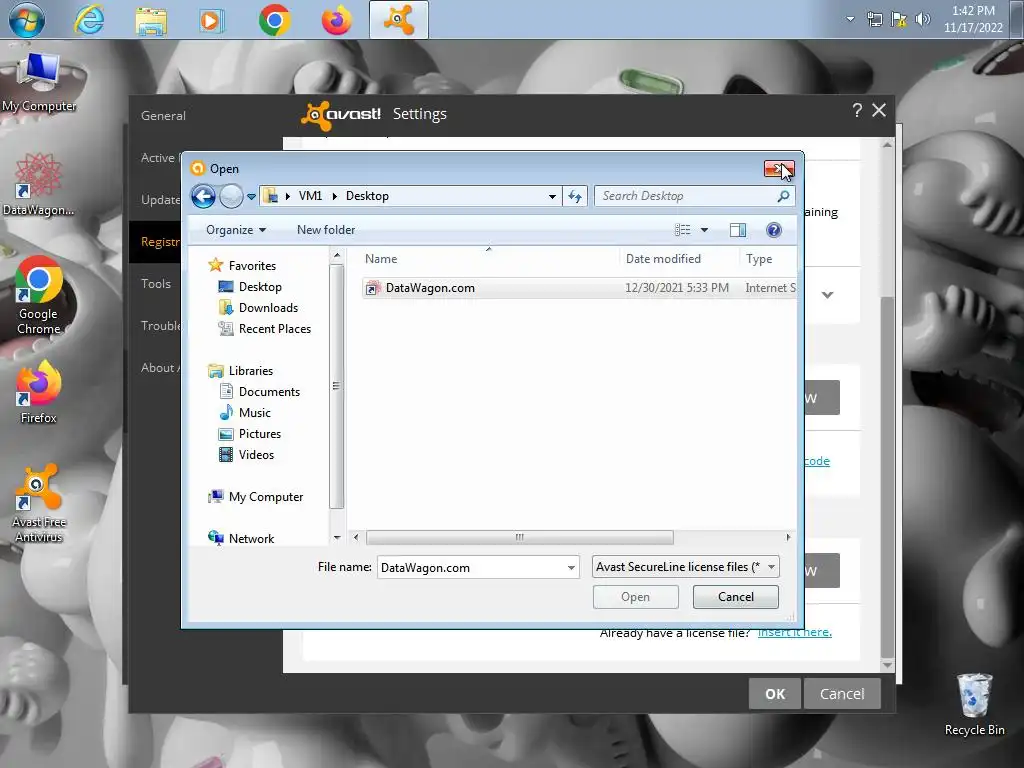Launch Internet Explorer from the taskbar

coord(89,20)
